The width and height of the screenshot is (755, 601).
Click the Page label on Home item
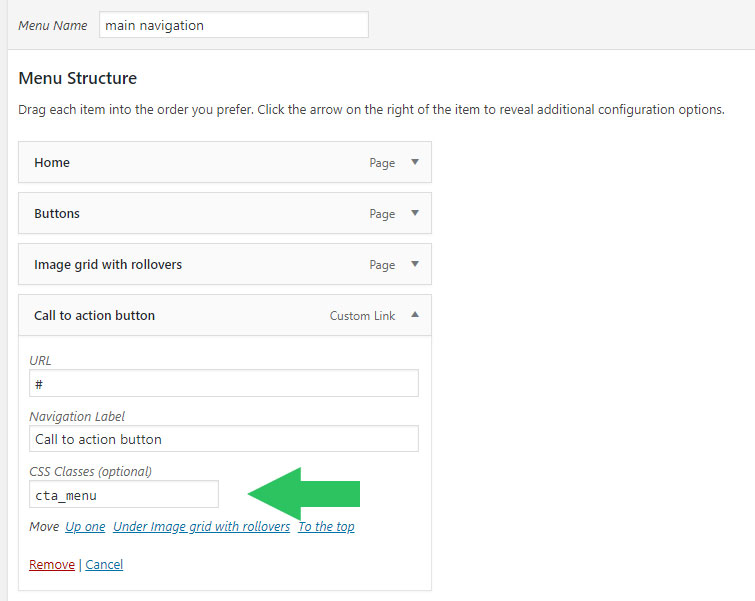pos(382,163)
